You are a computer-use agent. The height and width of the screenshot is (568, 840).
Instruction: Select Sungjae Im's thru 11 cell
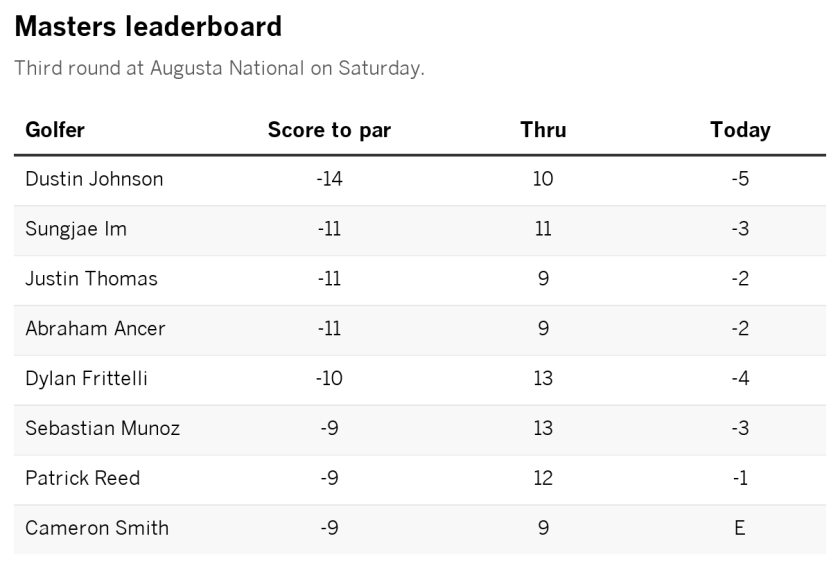click(x=543, y=229)
